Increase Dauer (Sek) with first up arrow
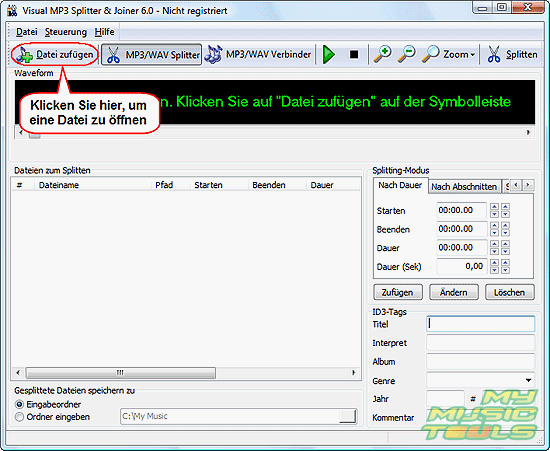This screenshot has width=550, height=451. (x=495, y=262)
